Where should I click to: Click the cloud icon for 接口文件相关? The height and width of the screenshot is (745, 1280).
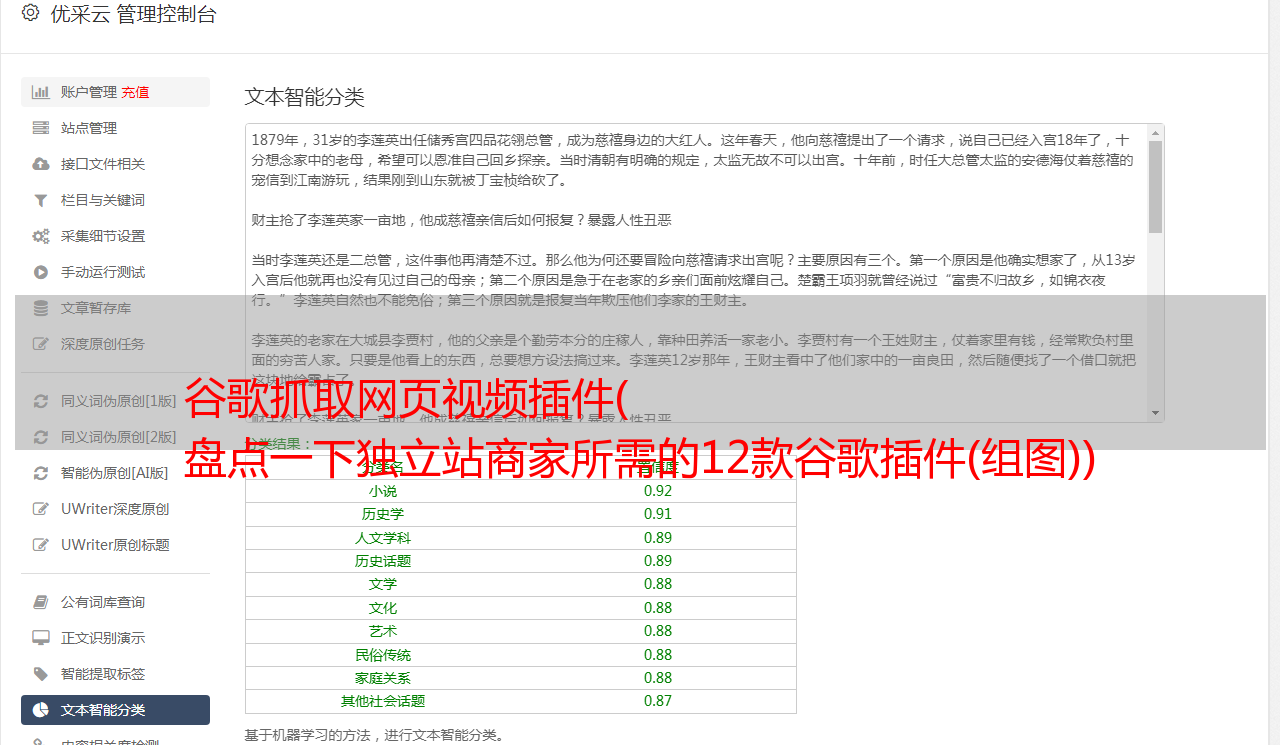tap(41, 164)
